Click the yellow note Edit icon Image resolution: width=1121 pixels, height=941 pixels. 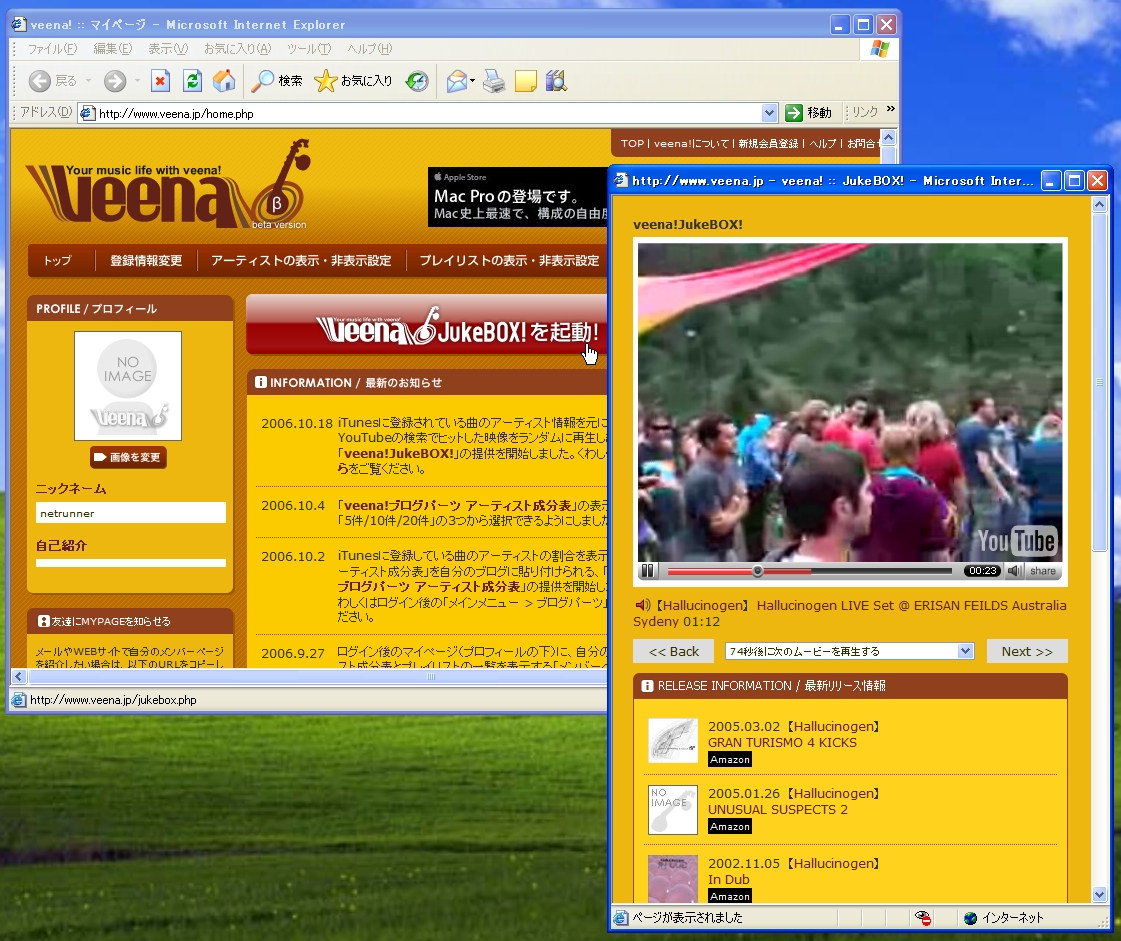525,81
